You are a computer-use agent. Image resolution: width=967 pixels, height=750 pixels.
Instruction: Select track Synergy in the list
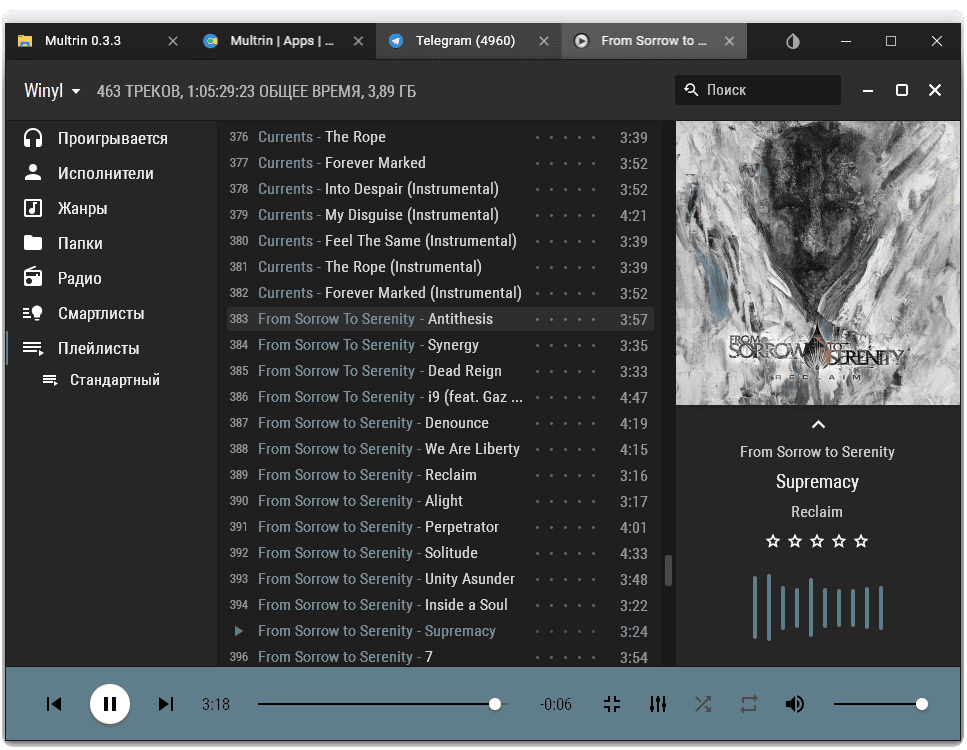(x=440, y=345)
